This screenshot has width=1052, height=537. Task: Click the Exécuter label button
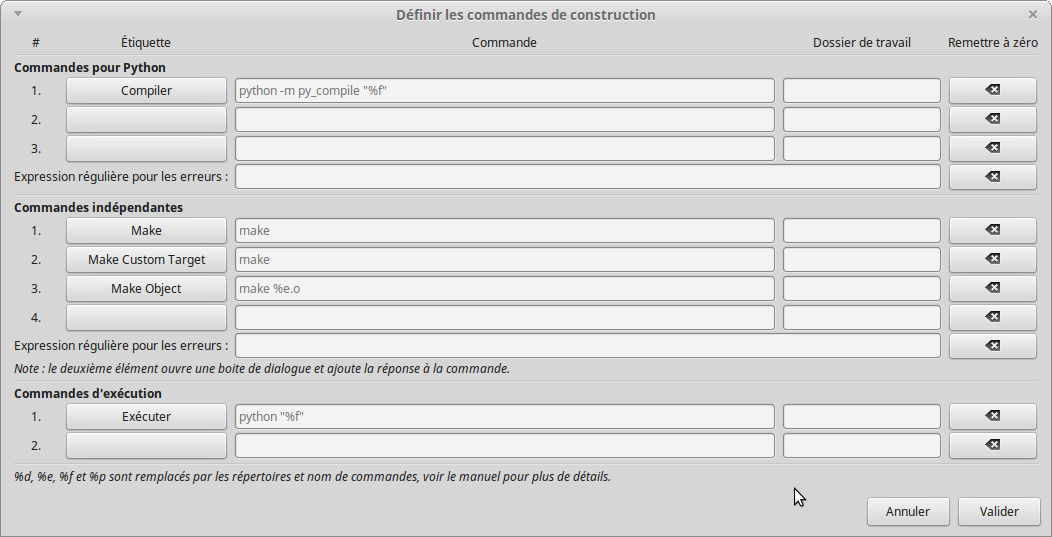click(146, 416)
